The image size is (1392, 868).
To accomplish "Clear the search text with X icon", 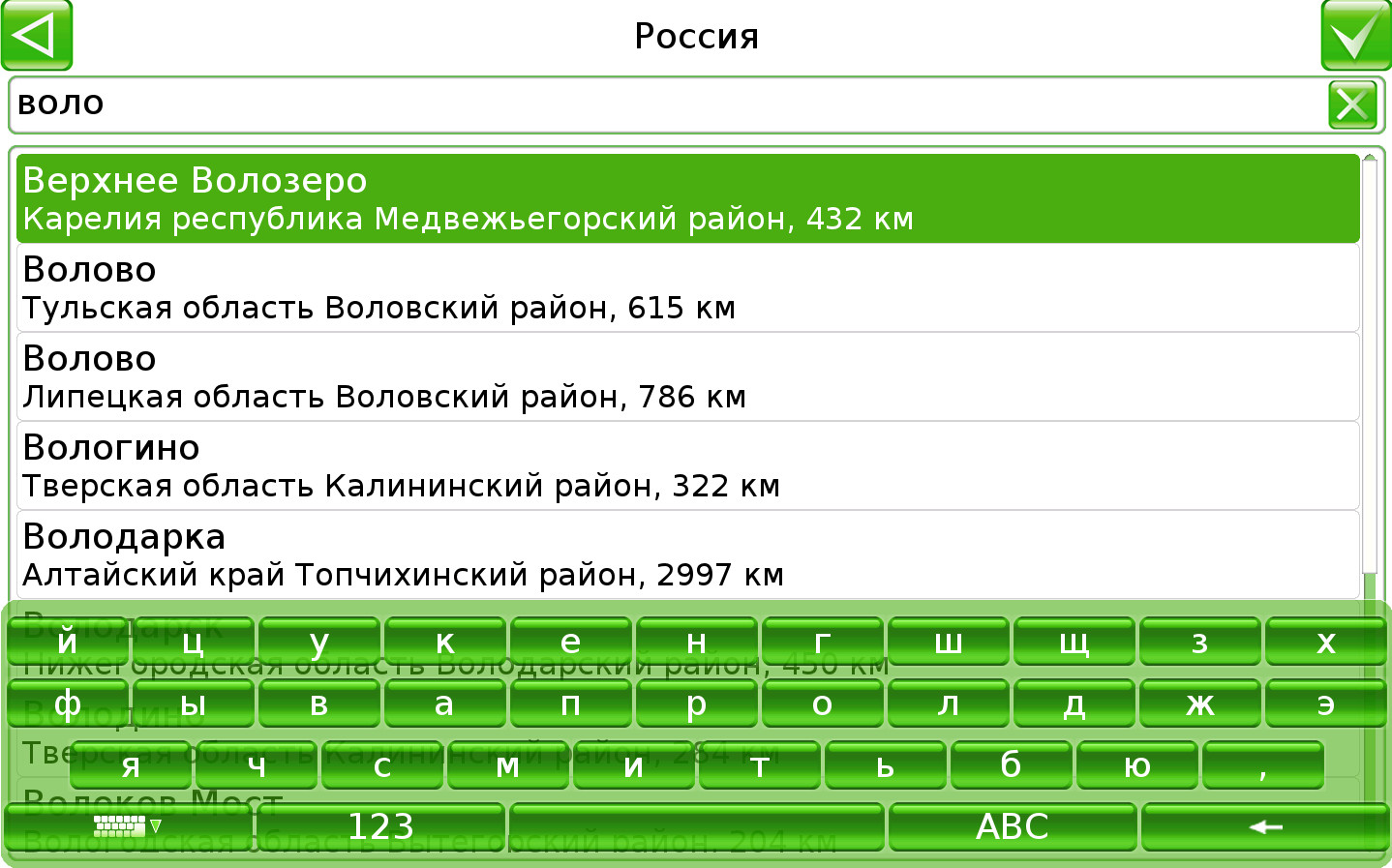I will pyautogui.click(x=1352, y=105).
